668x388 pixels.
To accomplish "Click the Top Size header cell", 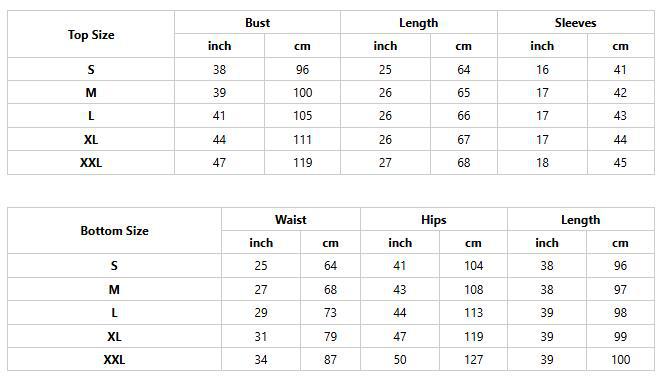I will coord(91,34).
